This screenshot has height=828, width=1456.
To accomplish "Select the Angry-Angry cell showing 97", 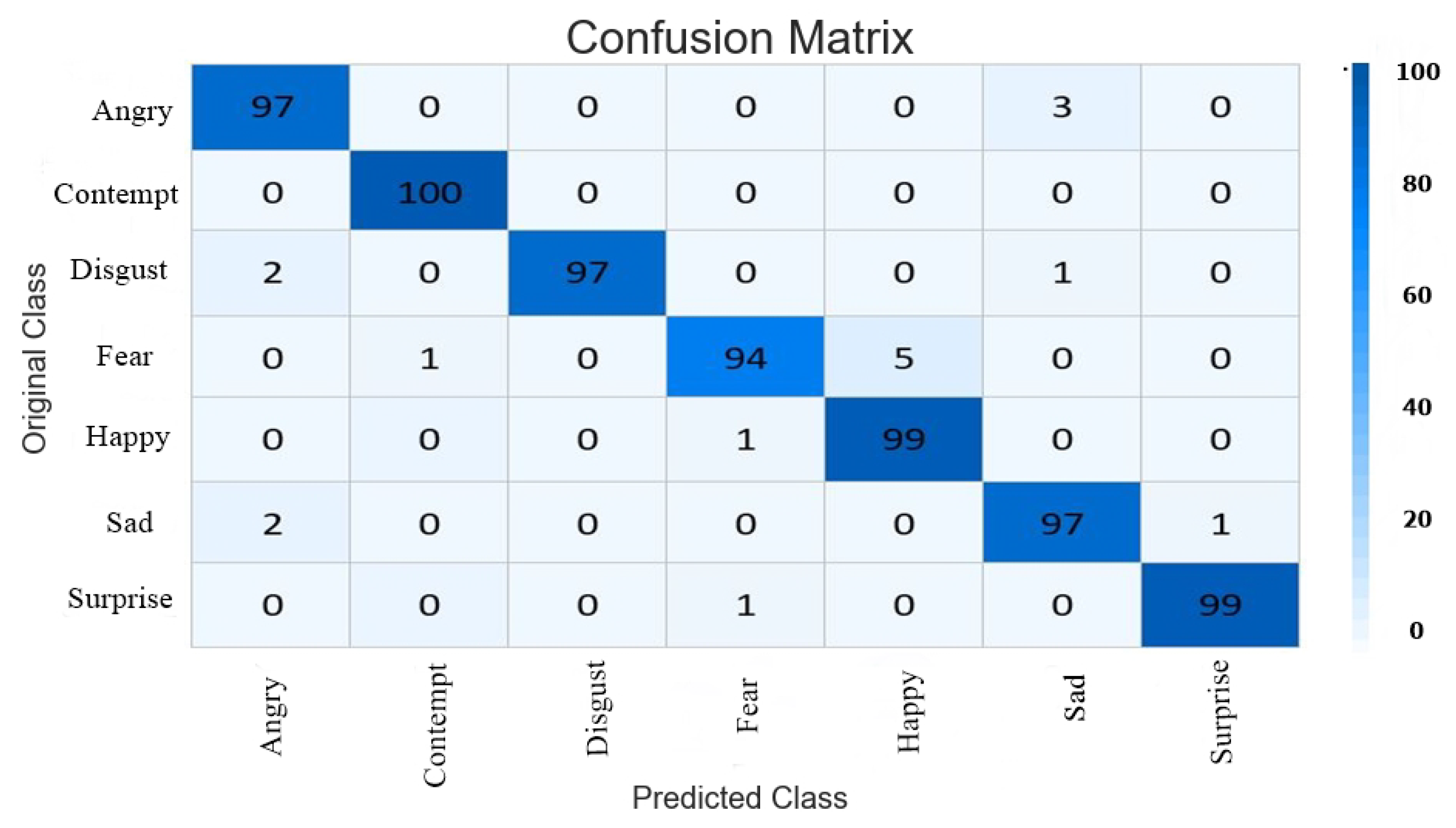I will [x=271, y=107].
